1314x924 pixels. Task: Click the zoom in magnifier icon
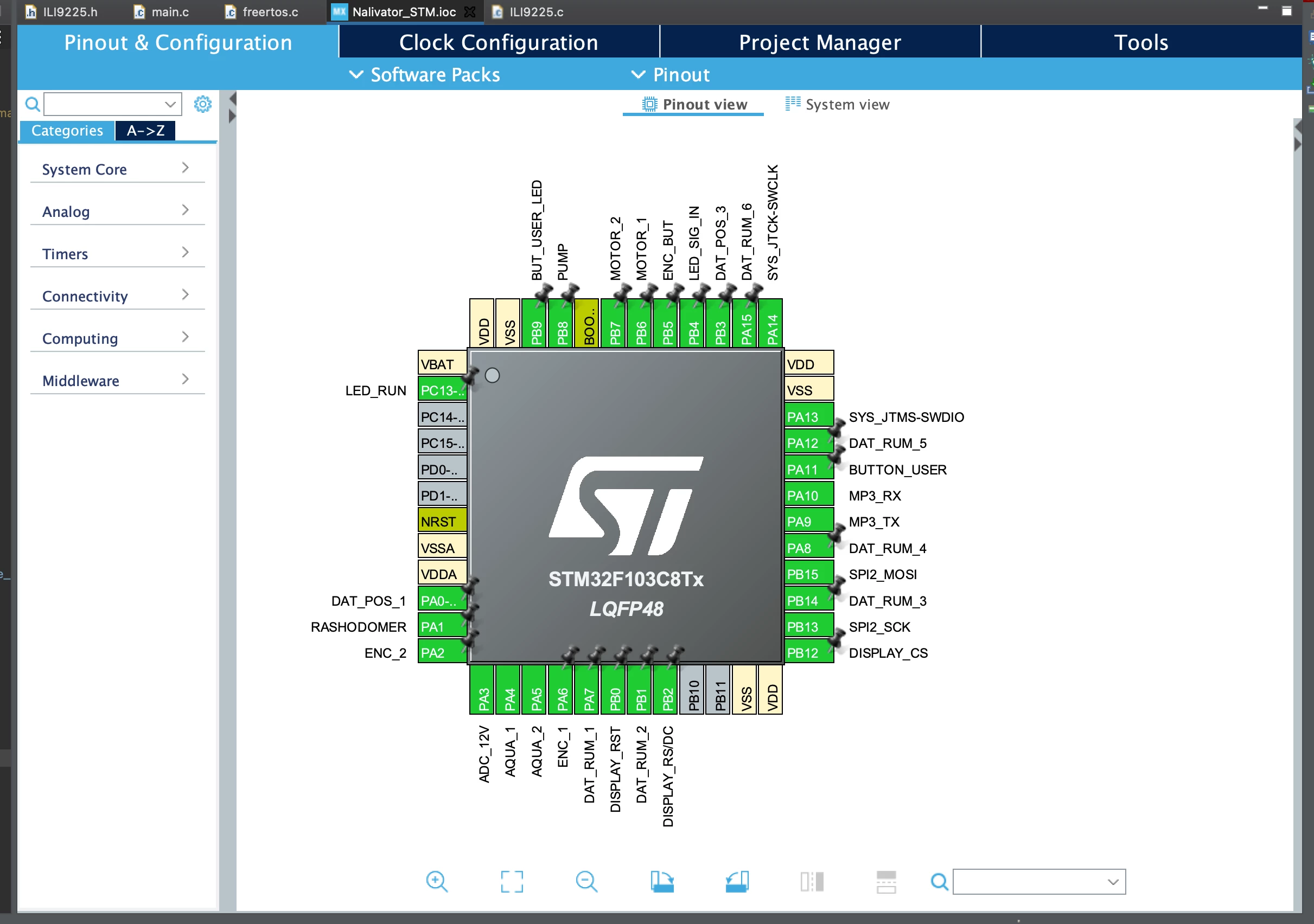tap(437, 881)
